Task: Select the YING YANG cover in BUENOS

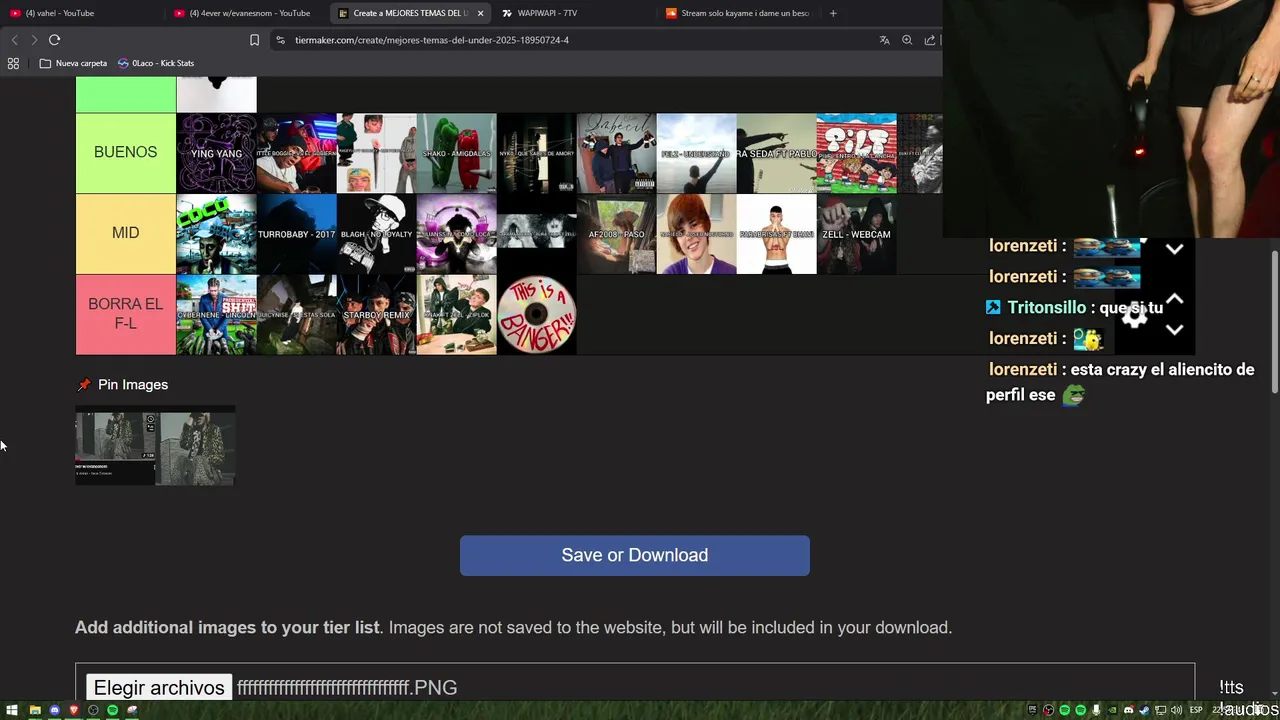Action: point(216,153)
